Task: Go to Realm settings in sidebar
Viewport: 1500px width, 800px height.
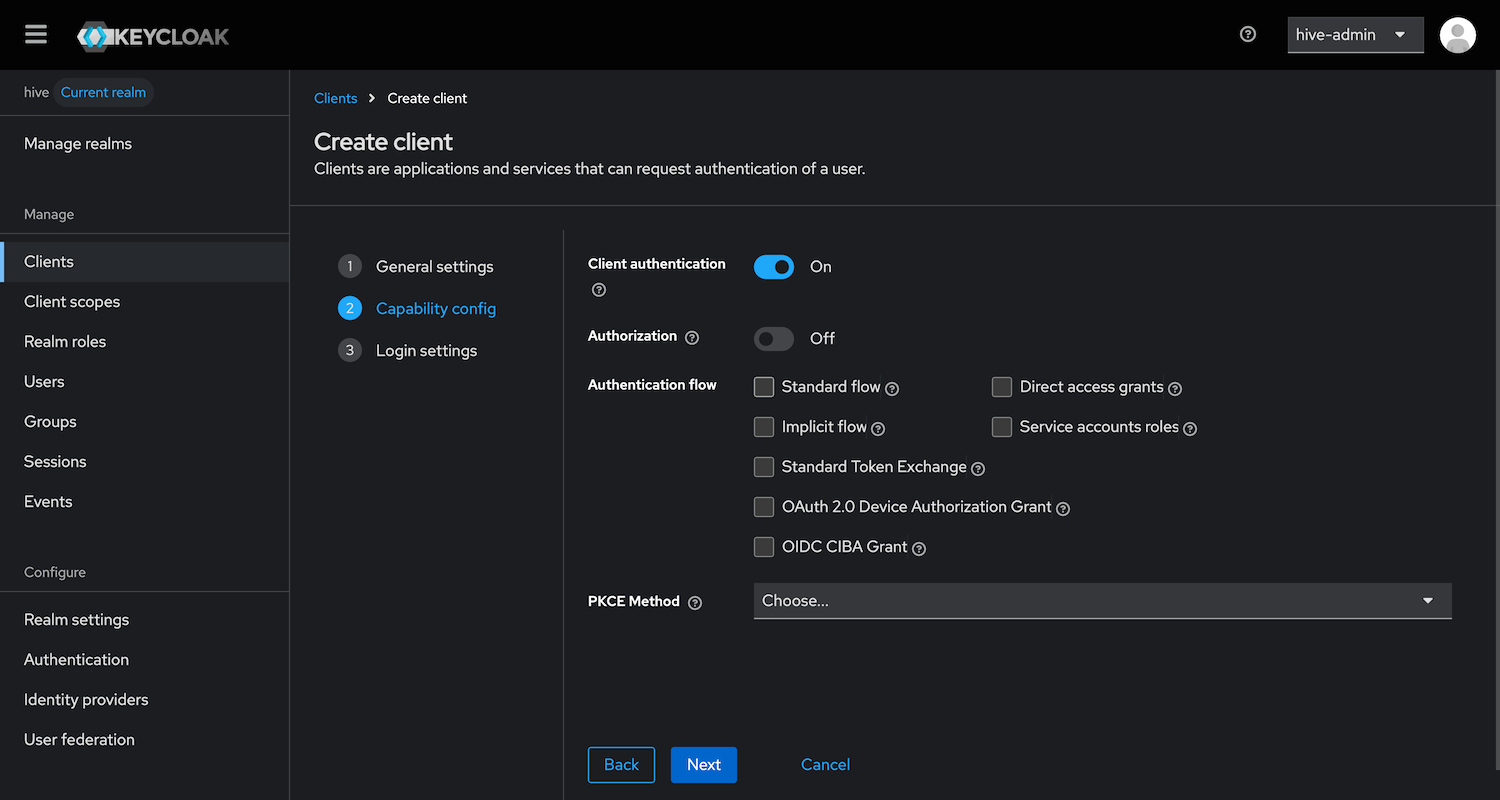Action: pos(77,620)
